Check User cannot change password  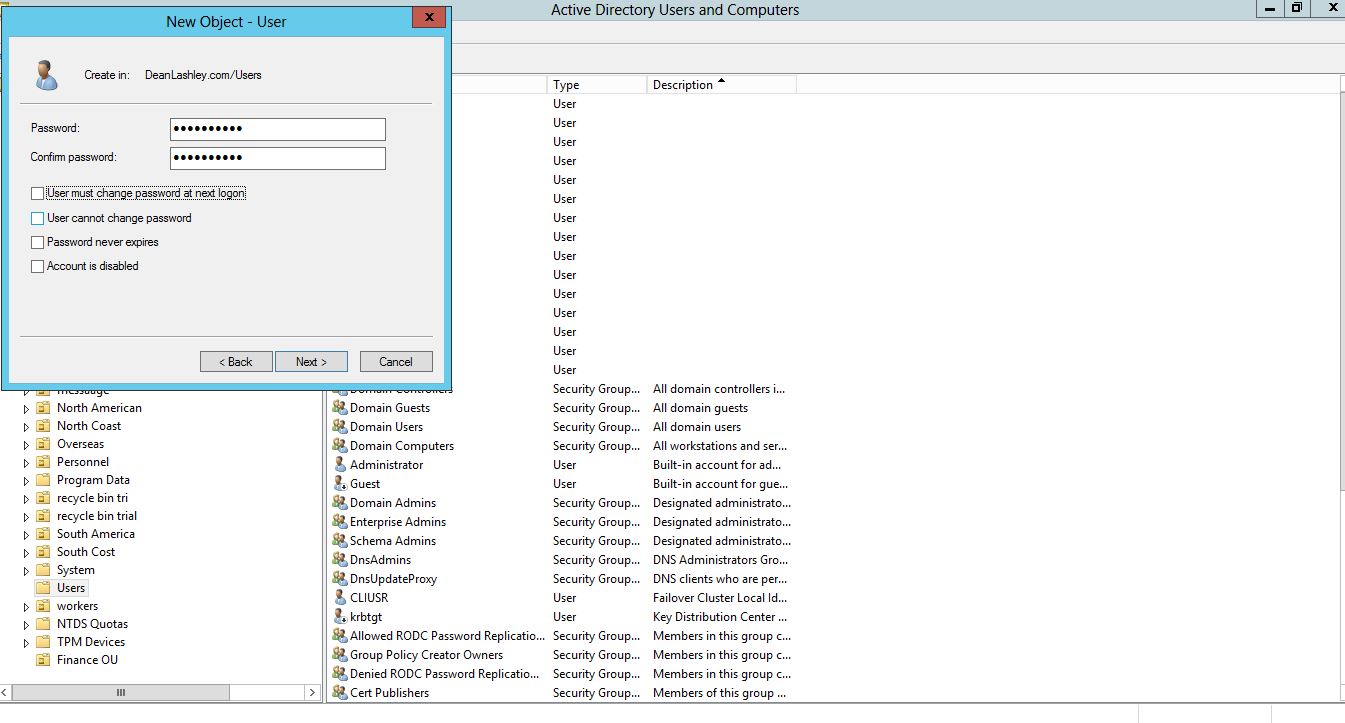pos(38,218)
